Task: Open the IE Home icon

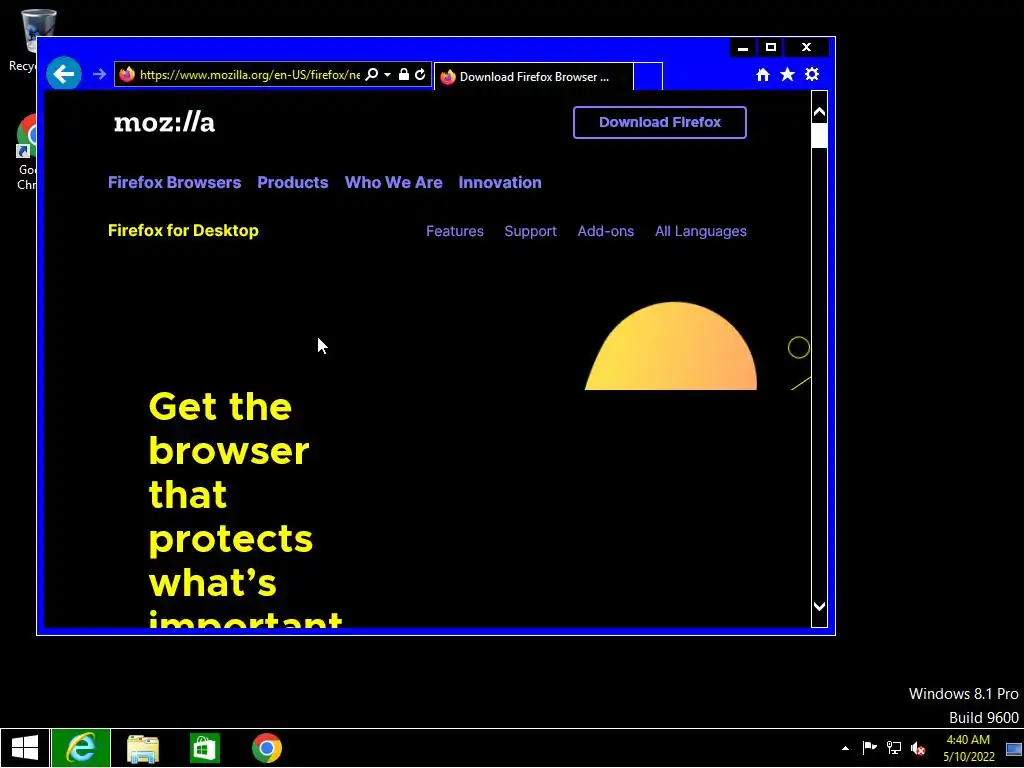Action: 763,74
